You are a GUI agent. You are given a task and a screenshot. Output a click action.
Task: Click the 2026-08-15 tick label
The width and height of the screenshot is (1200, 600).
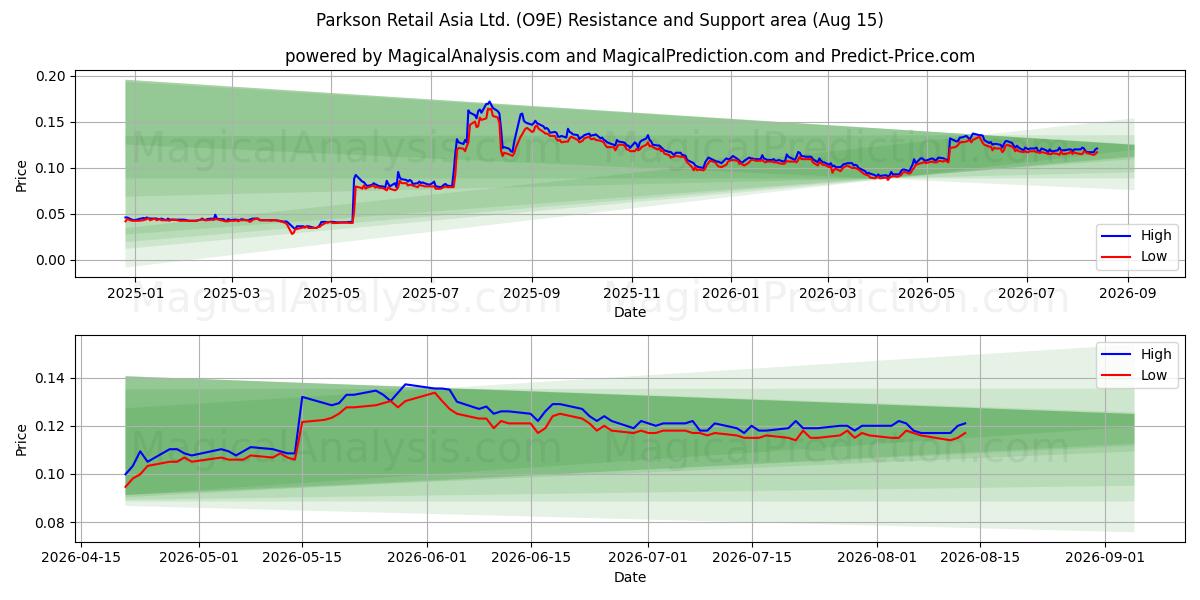point(981,558)
